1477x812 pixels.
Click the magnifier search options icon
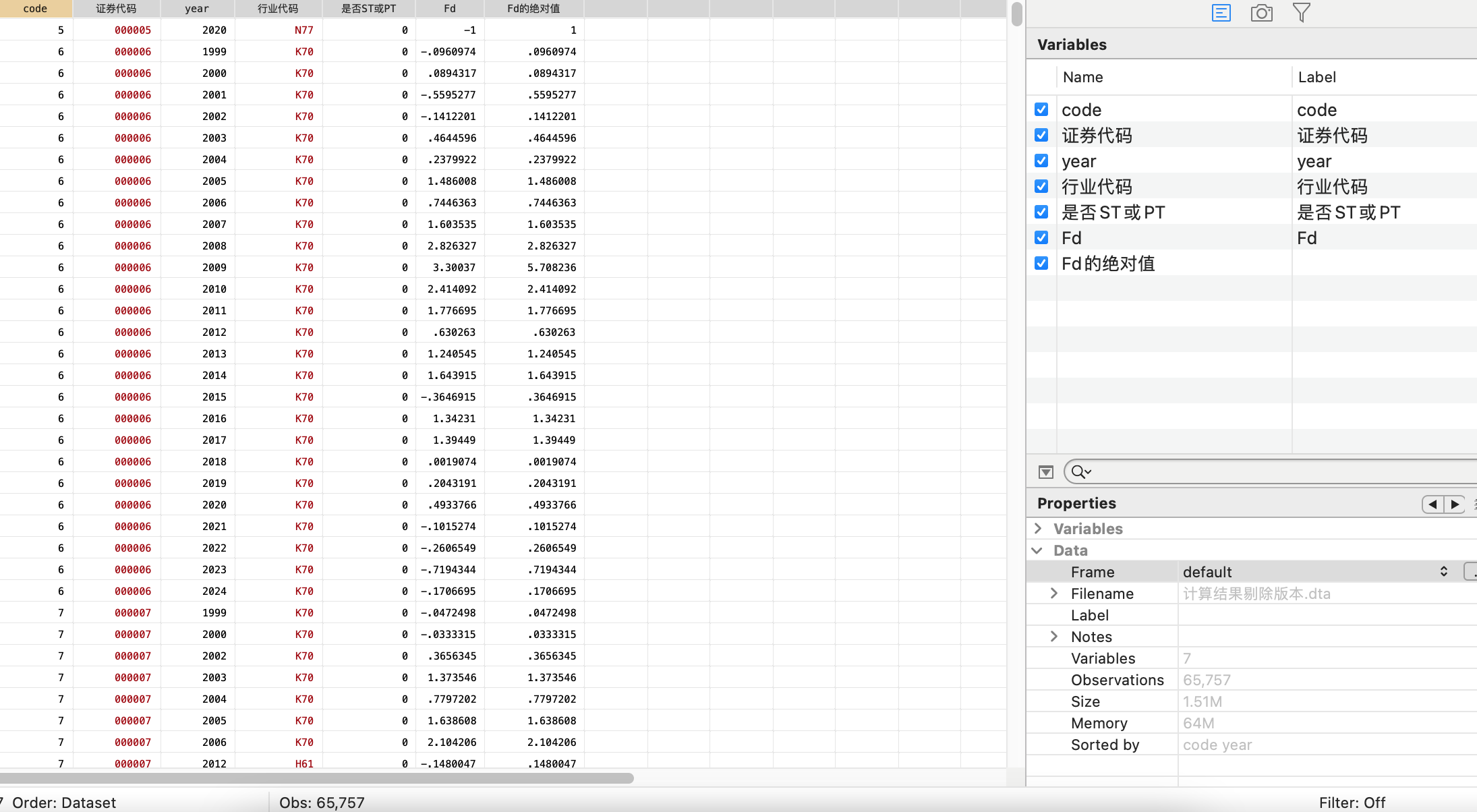(x=1080, y=472)
